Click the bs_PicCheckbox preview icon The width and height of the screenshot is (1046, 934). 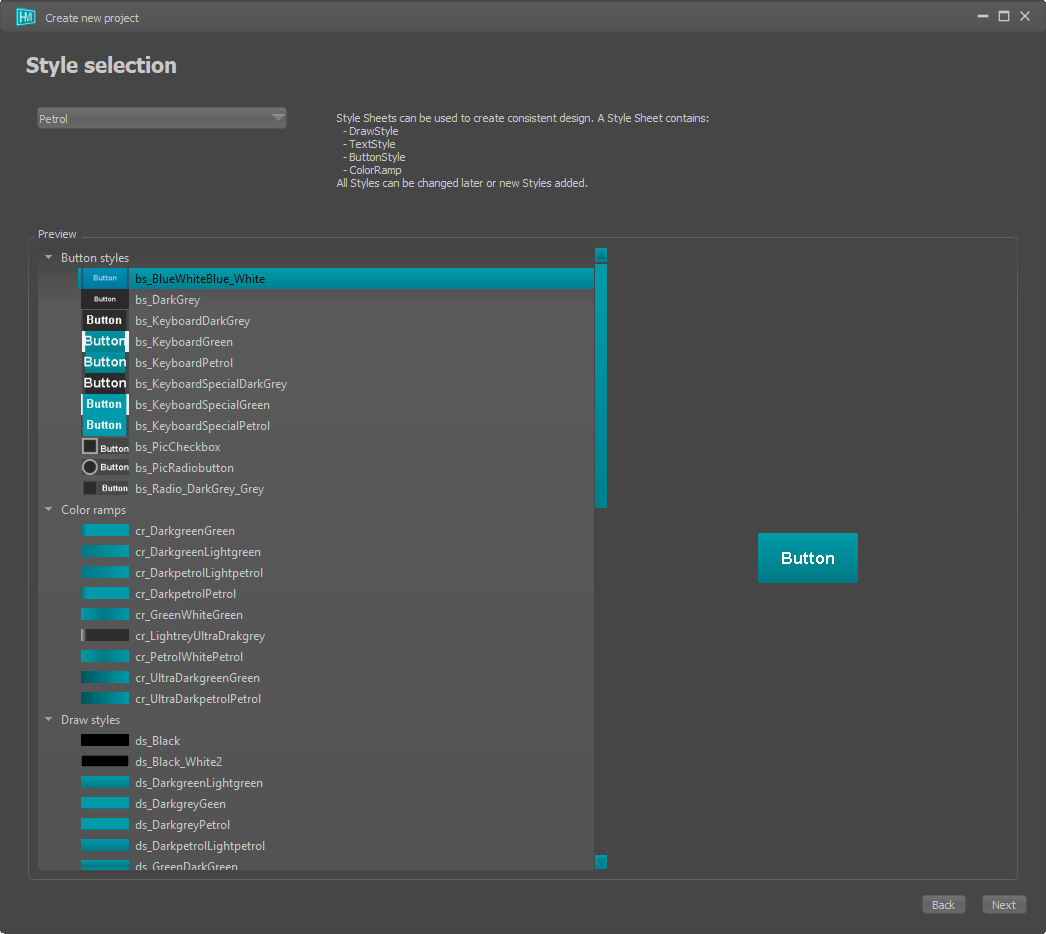(x=104, y=447)
